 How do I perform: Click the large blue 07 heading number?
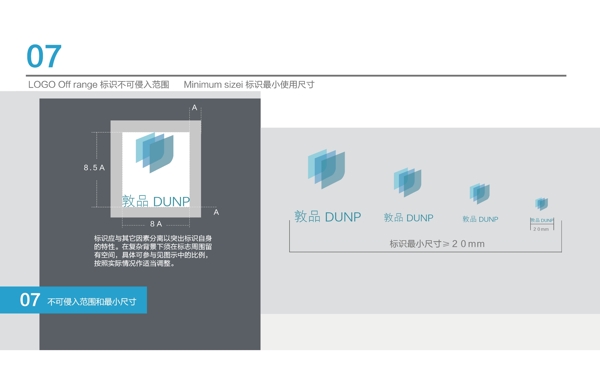(44, 56)
